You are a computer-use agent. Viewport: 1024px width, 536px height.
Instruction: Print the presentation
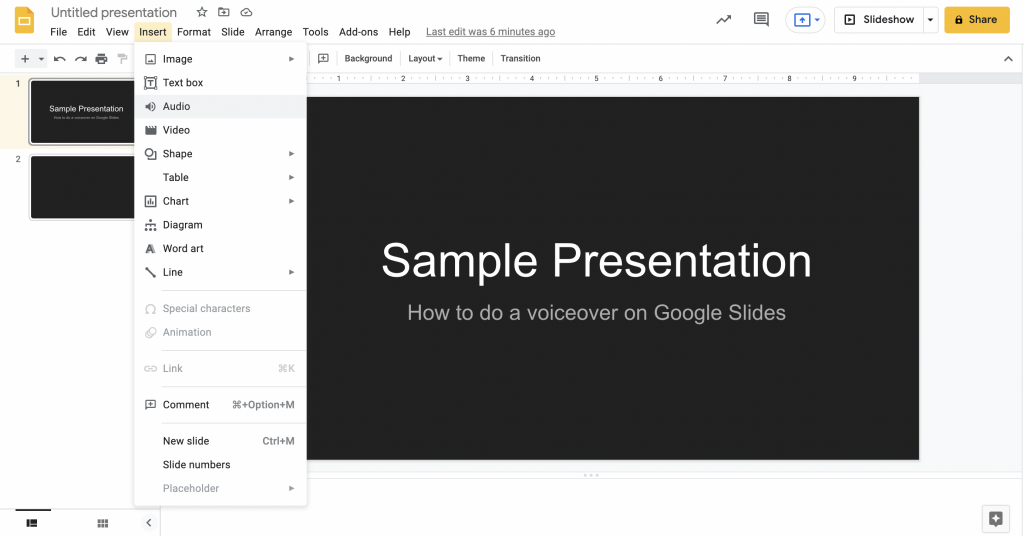point(101,59)
